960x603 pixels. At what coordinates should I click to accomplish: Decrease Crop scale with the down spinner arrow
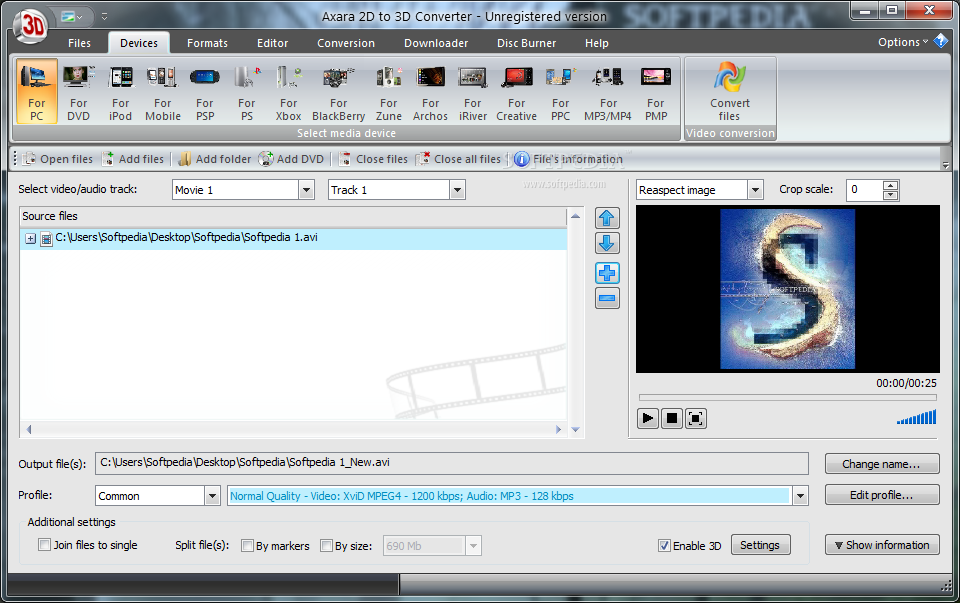coord(891,195)
